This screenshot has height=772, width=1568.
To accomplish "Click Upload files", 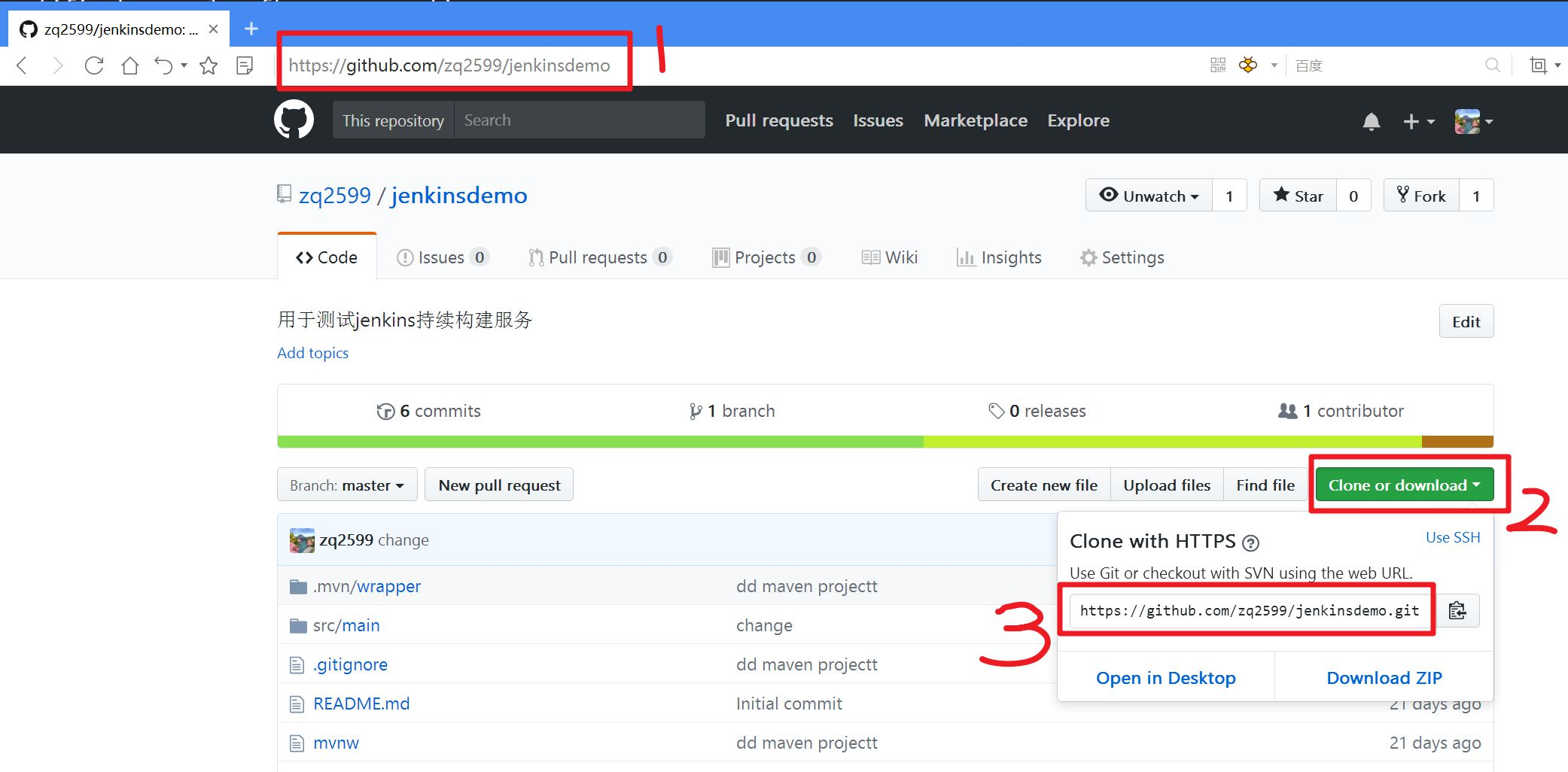I will pyautogui.click(x=1167, y=485).
